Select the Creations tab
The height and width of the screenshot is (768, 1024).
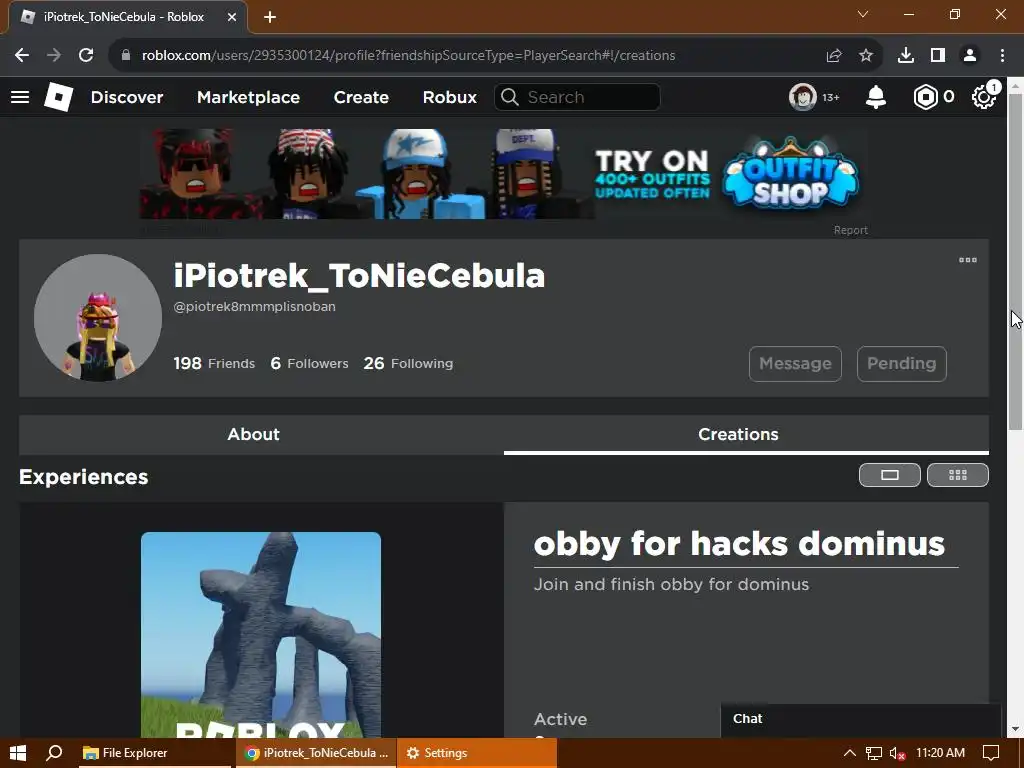[x=746, y=435]
